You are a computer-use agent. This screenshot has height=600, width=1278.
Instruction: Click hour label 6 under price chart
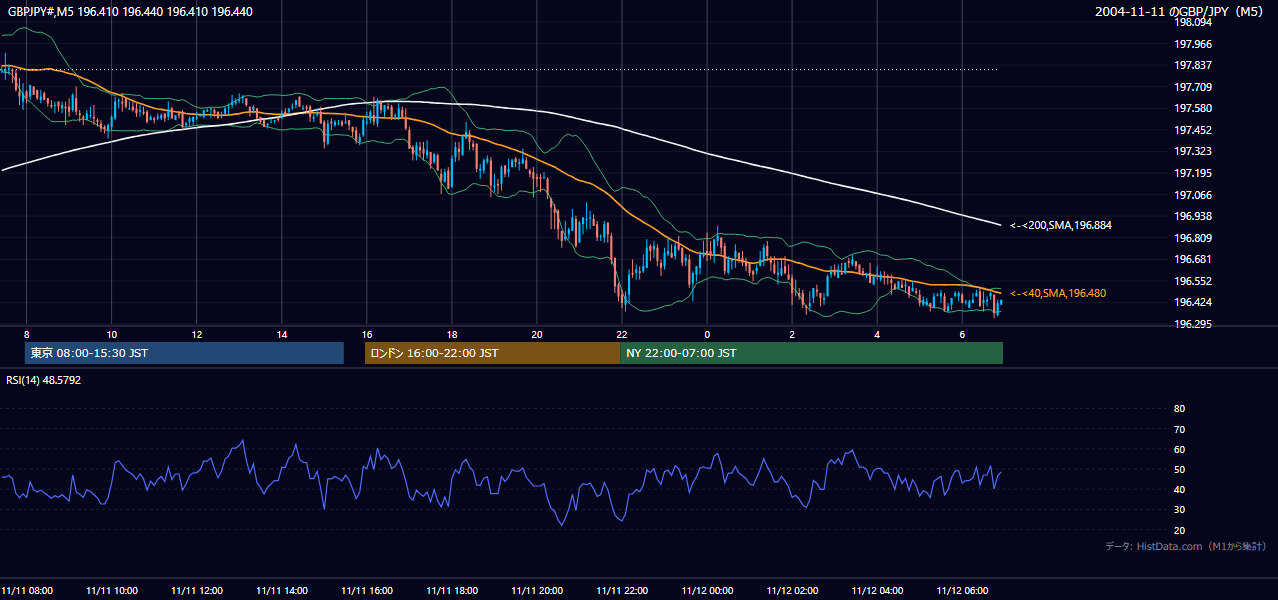pos(962,334)
